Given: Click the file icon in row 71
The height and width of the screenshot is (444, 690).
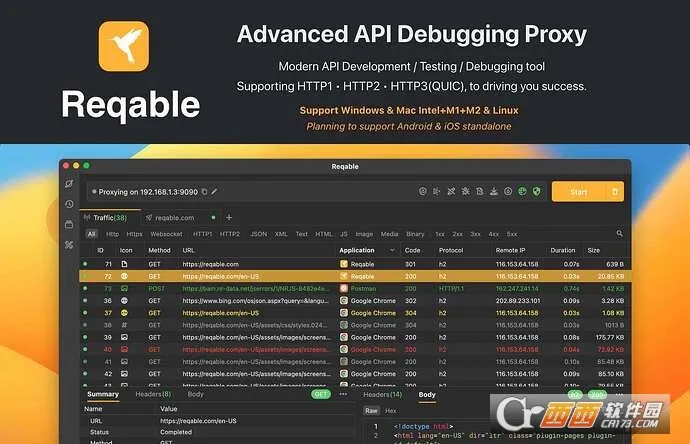Looking at the screenshot, I should (x=125, y=264).
